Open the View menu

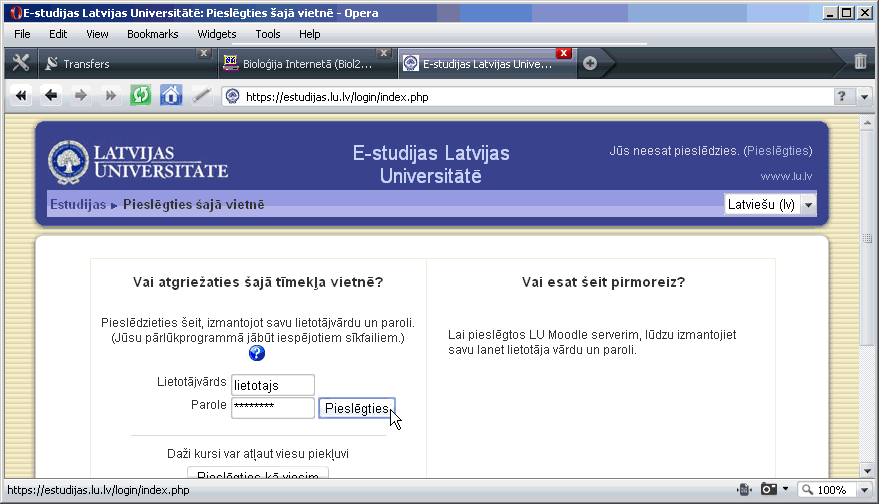point(97,34)
